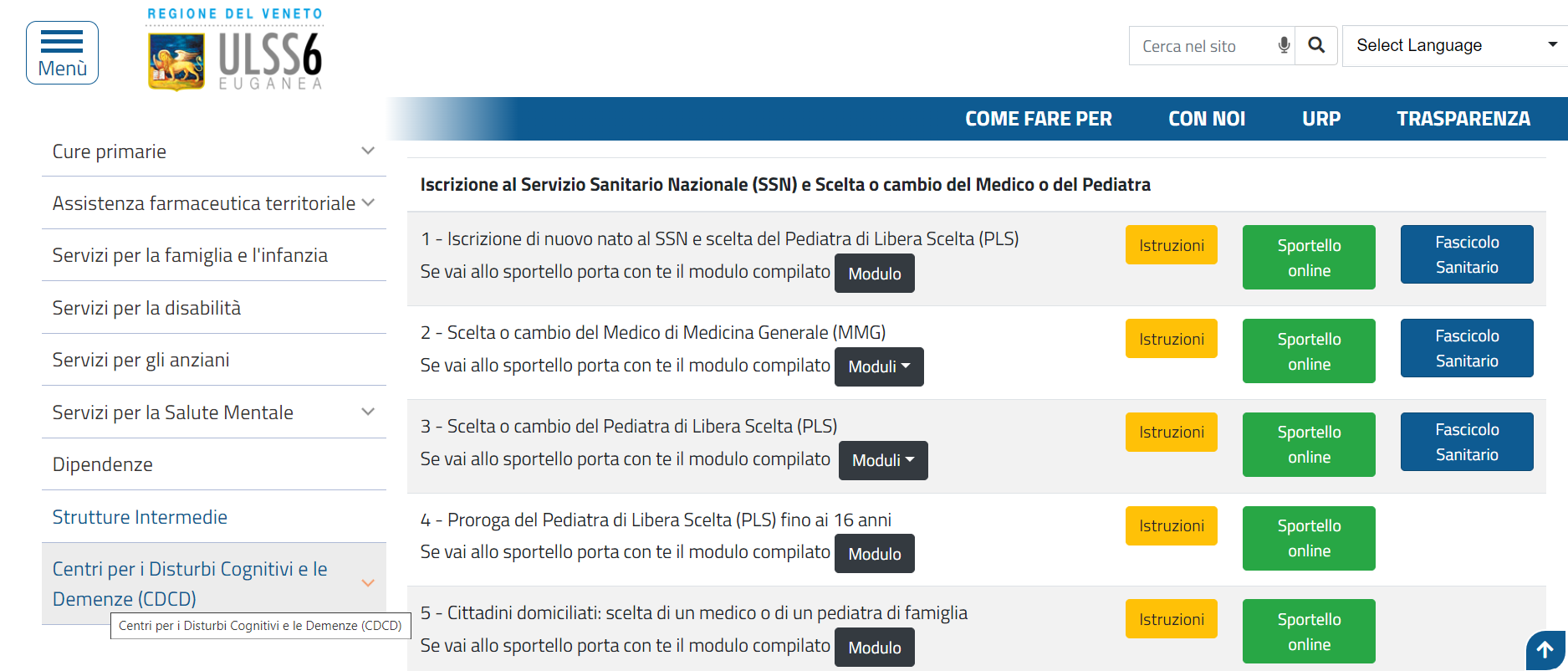Viewport: 1568px width, 671px height.
Task: Expand Servizi per la Salute Mentale
Action: point(368,412)
